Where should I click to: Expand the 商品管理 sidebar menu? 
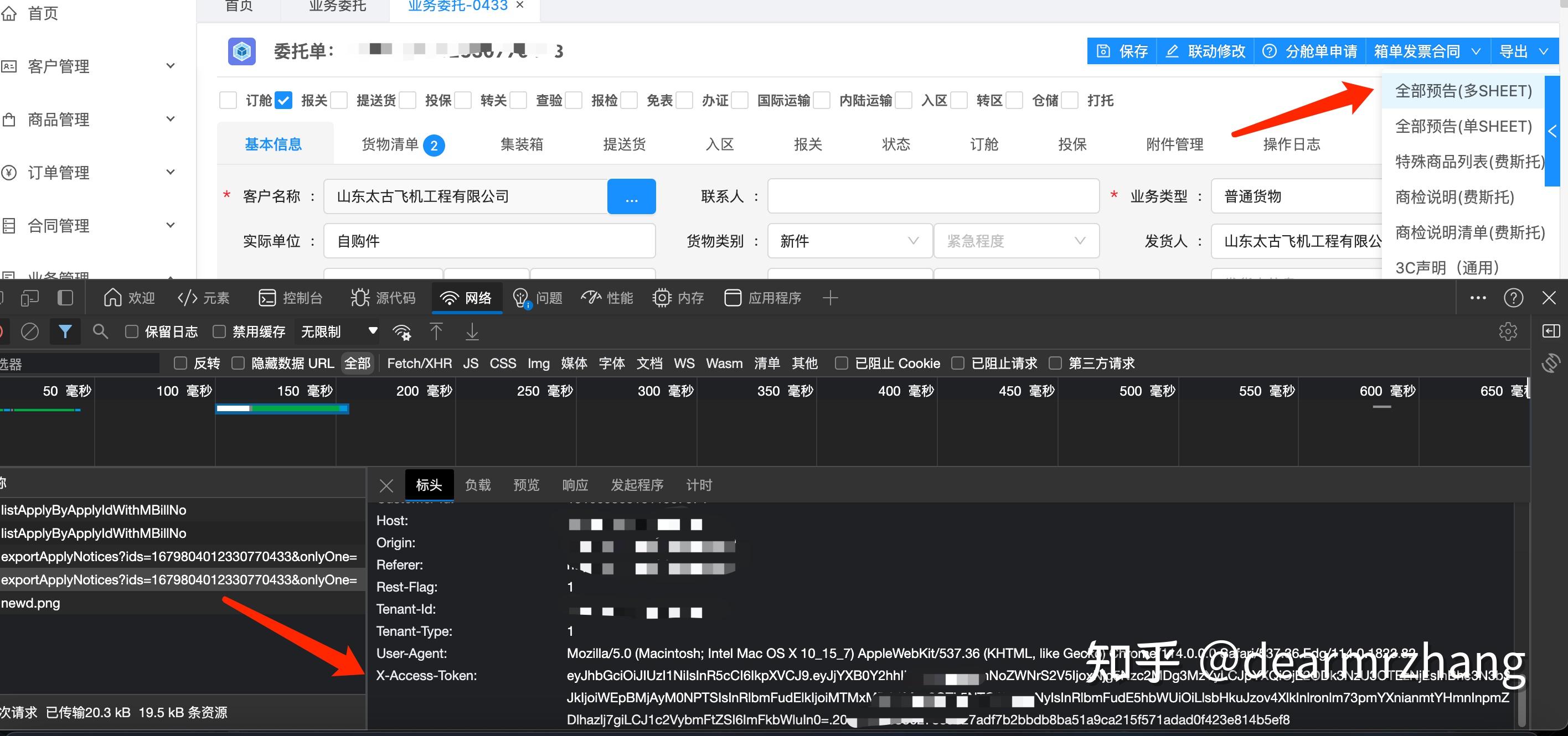(x=171, y=119)
